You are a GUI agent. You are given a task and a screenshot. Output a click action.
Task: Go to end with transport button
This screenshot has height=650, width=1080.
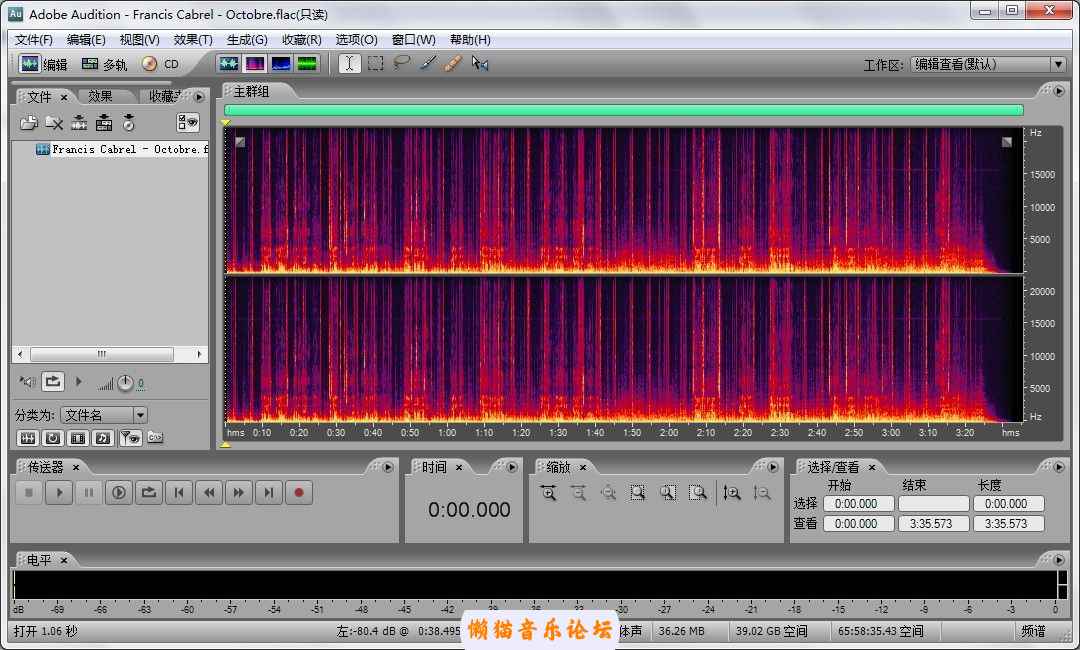coord(269,492)
